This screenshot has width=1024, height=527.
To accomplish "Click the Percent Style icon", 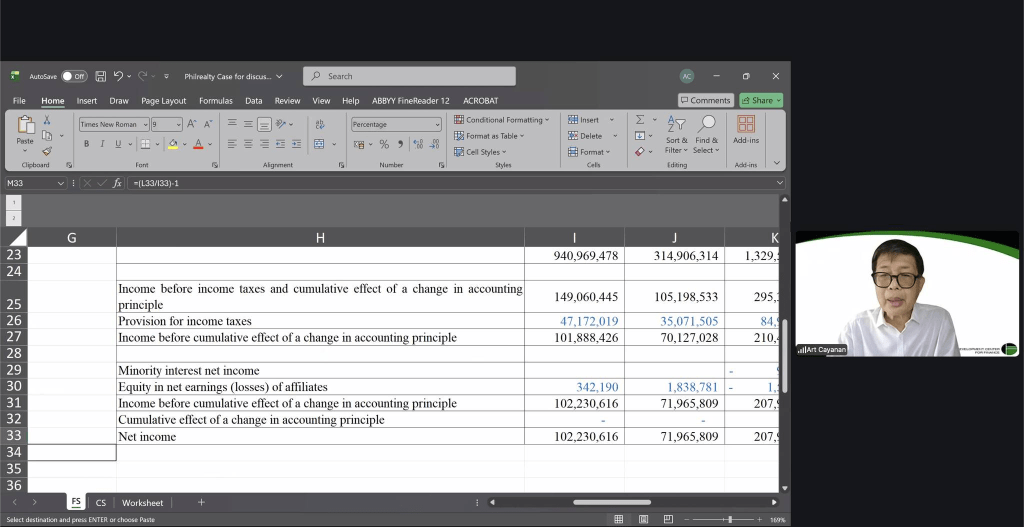I will 383,144.
